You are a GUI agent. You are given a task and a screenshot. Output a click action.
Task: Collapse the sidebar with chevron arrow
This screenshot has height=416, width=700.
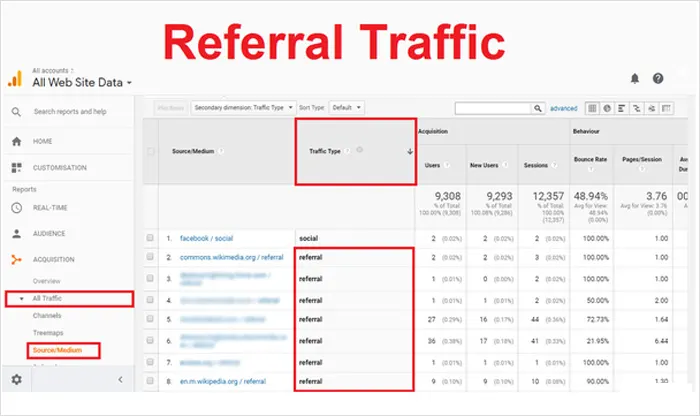[120, 379]
